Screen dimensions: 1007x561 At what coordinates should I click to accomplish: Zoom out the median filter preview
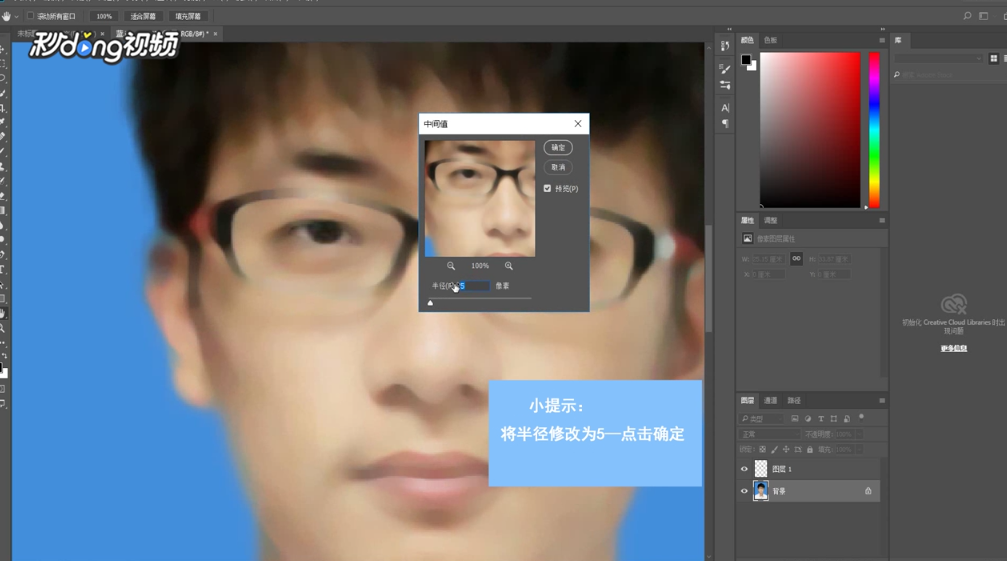(x=451, y=266)
